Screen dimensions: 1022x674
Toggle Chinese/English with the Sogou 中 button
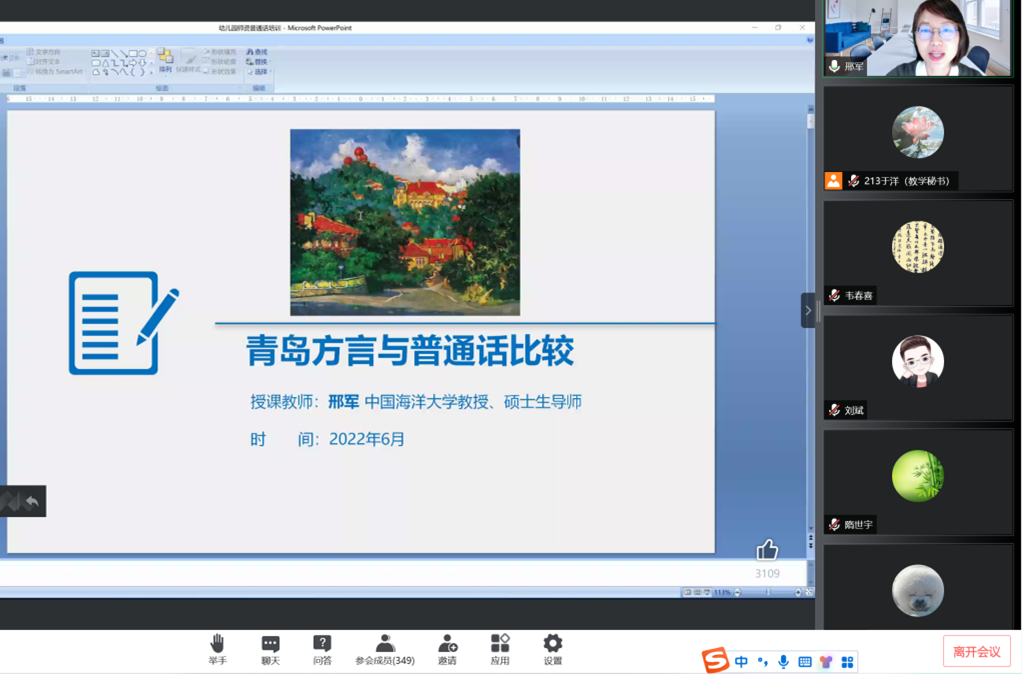[x=741, y=661]
